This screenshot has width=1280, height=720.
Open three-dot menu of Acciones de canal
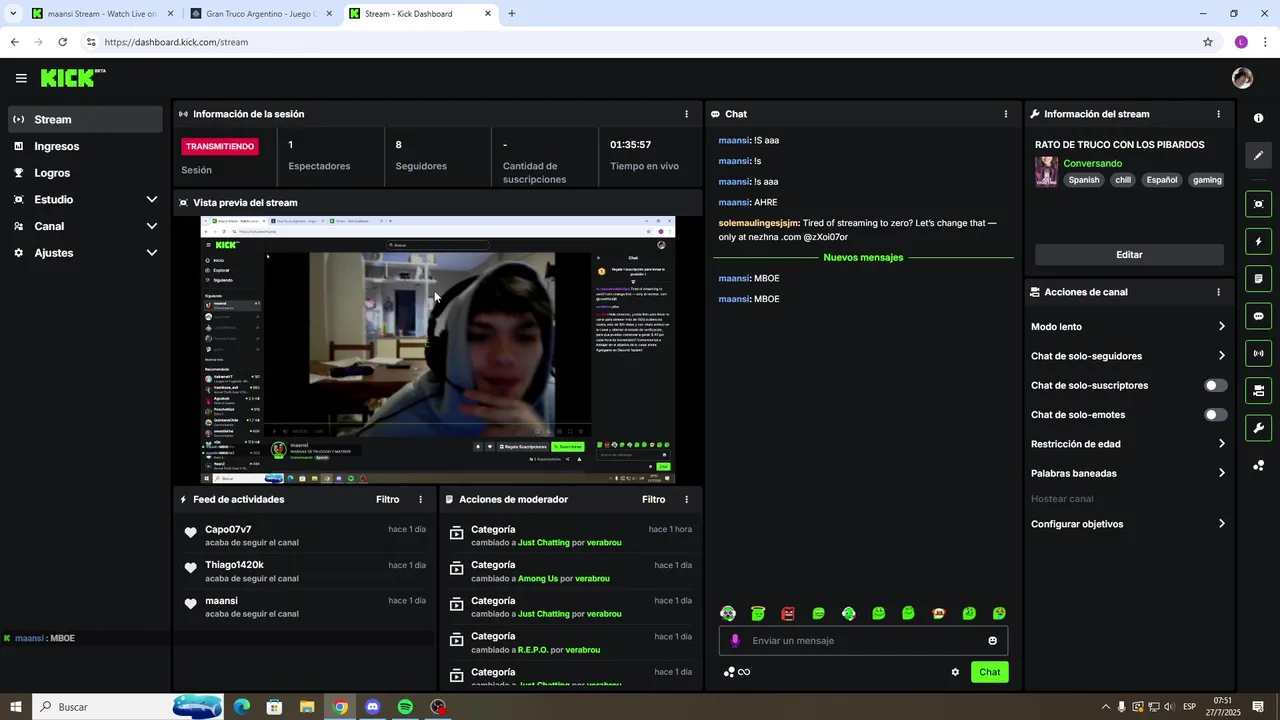pos(1218,292)
